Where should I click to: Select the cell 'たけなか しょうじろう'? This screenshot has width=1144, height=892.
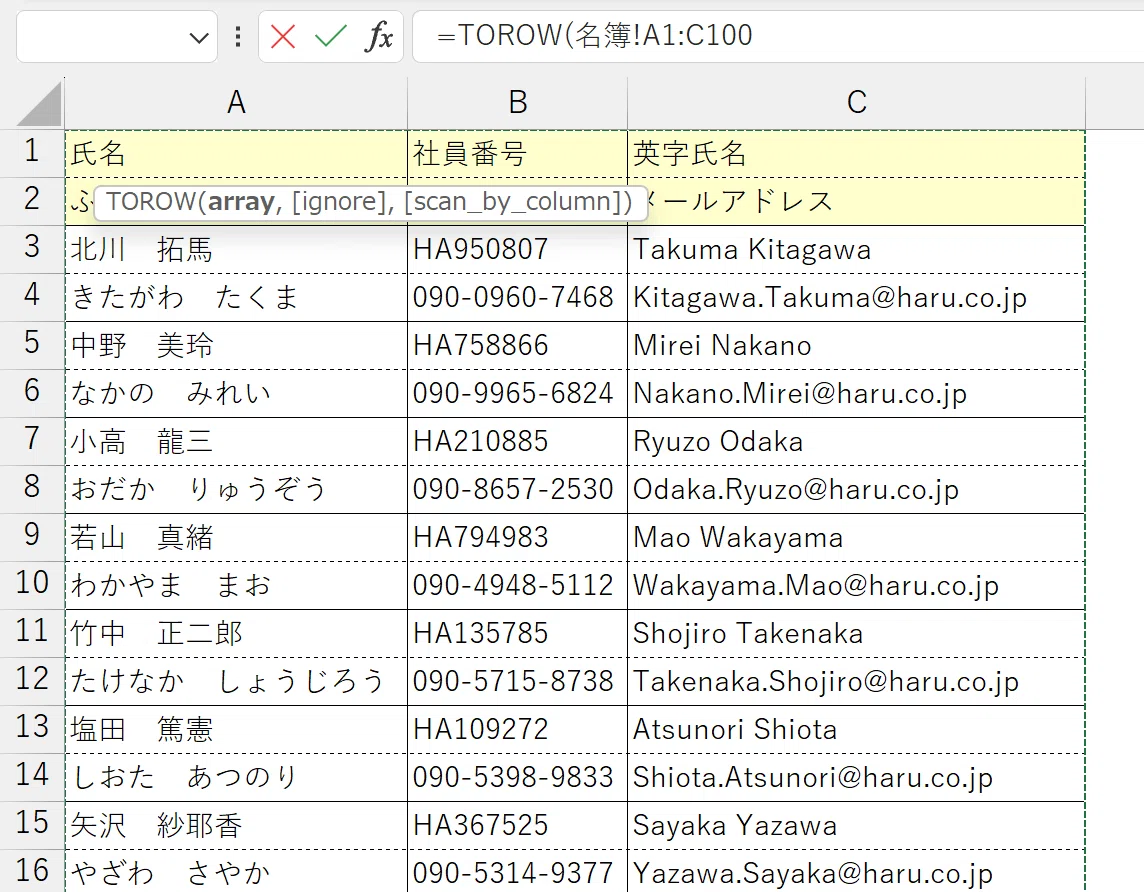(x=236, y=681)
